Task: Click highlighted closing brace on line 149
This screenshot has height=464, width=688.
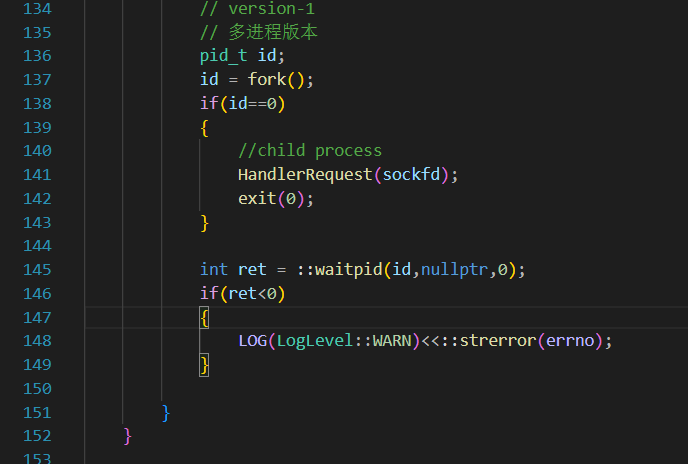Action: click(204, 365)
